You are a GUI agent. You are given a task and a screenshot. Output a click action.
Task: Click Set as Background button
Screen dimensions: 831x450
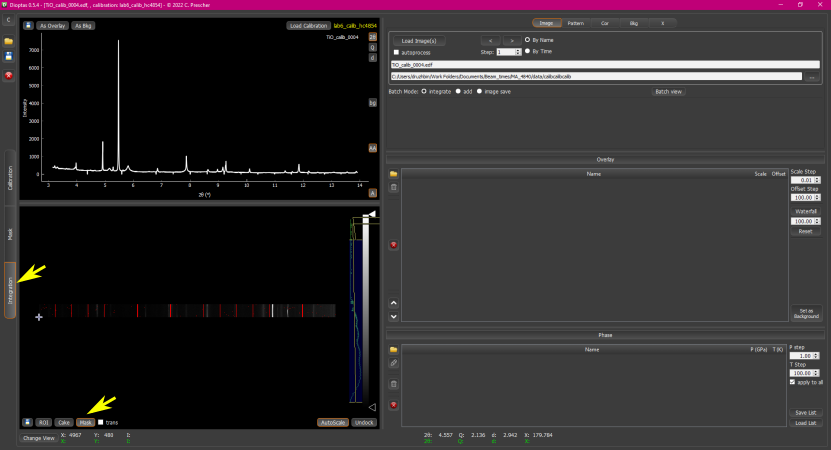(806, 313)
